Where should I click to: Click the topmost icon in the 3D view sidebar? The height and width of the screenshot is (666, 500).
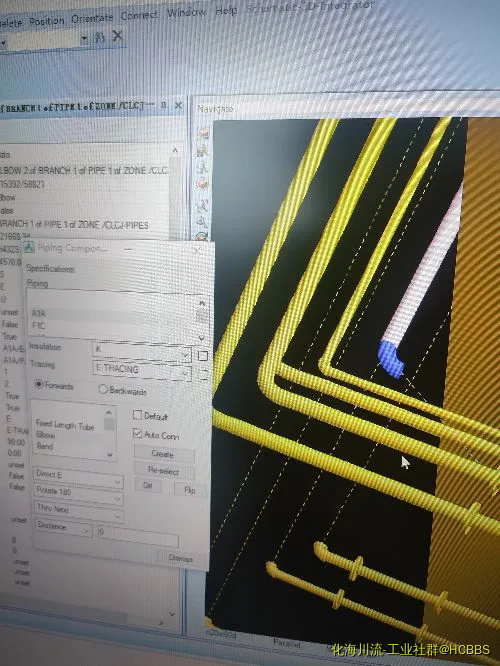203,133
